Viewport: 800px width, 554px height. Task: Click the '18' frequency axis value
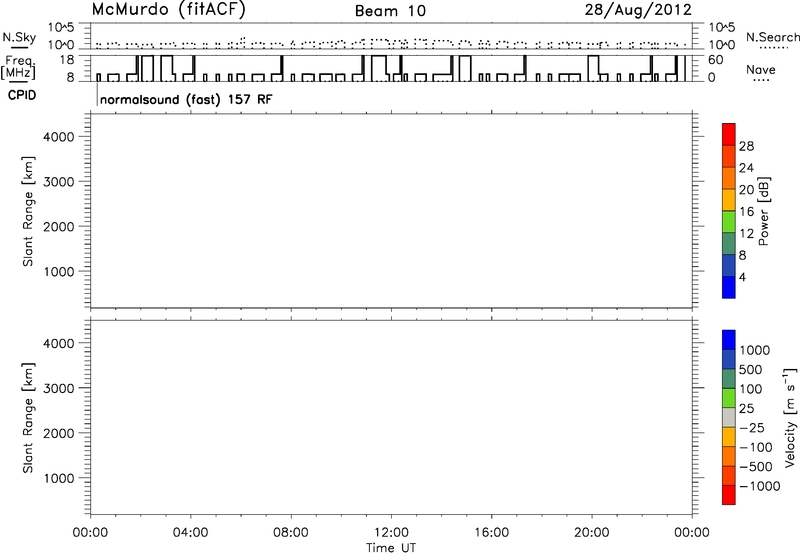pos(67,60)
